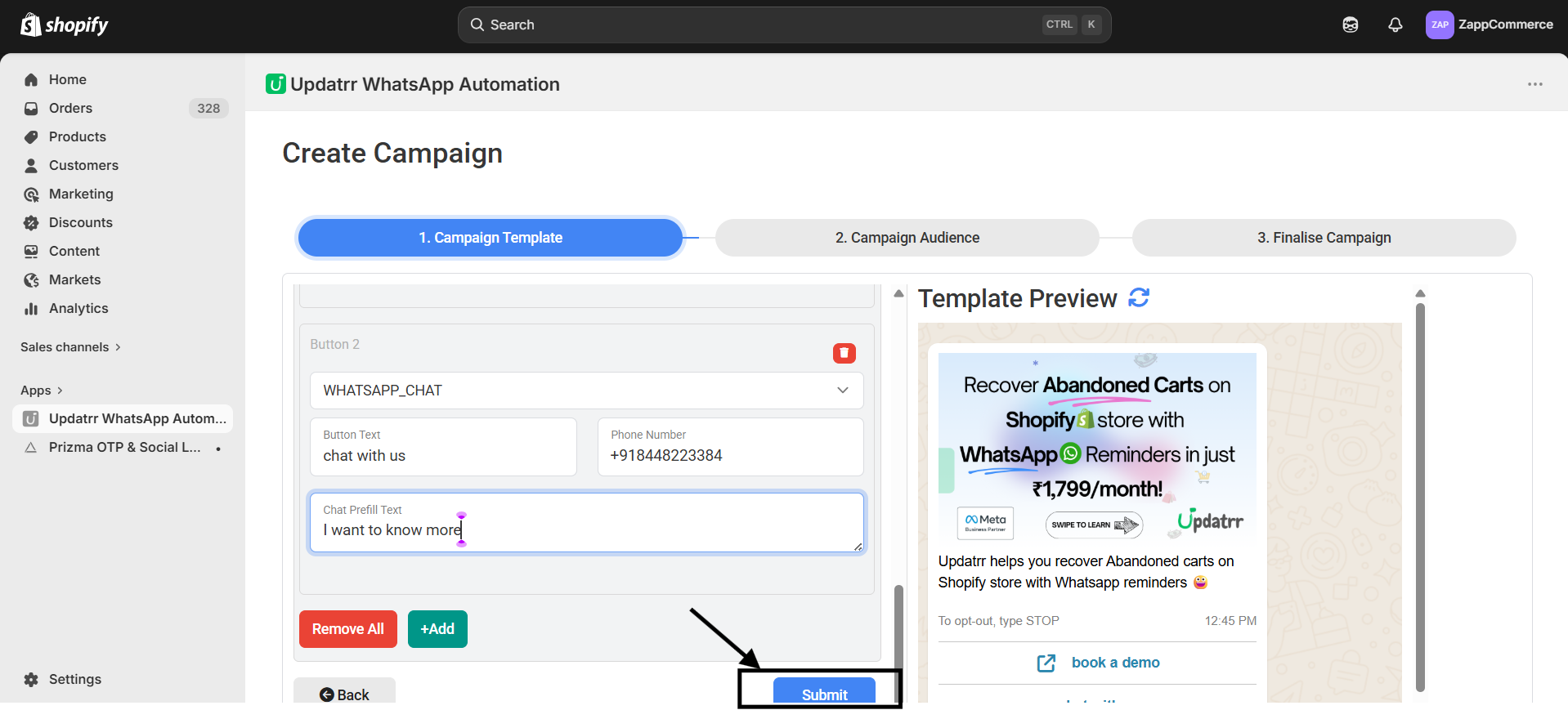
Task: Click the Submit button
Action: coord(824,692)
